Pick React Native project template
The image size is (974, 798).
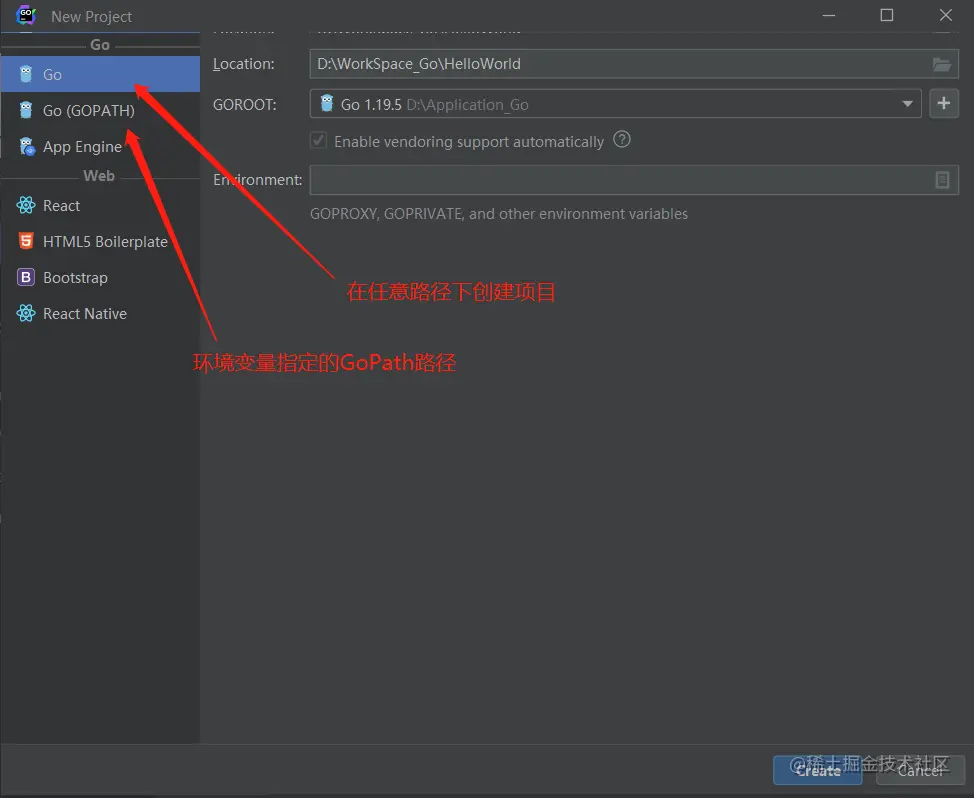tap(100, 314)
